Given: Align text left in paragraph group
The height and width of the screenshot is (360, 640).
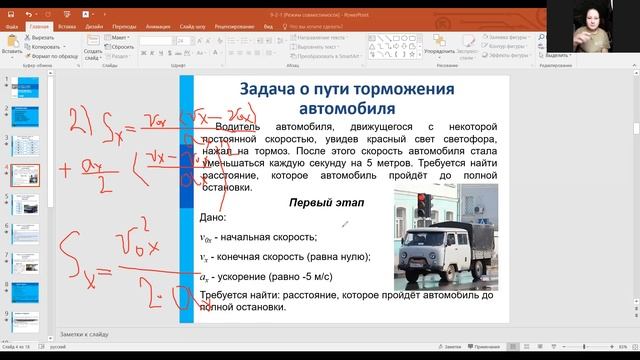Looking at the screenshot, I should tap(231, 53).
